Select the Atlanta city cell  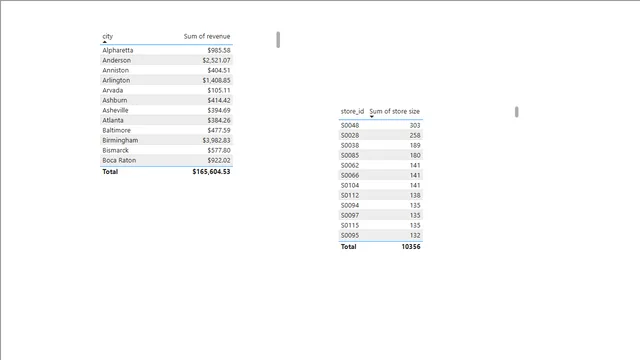coord(113,120)
